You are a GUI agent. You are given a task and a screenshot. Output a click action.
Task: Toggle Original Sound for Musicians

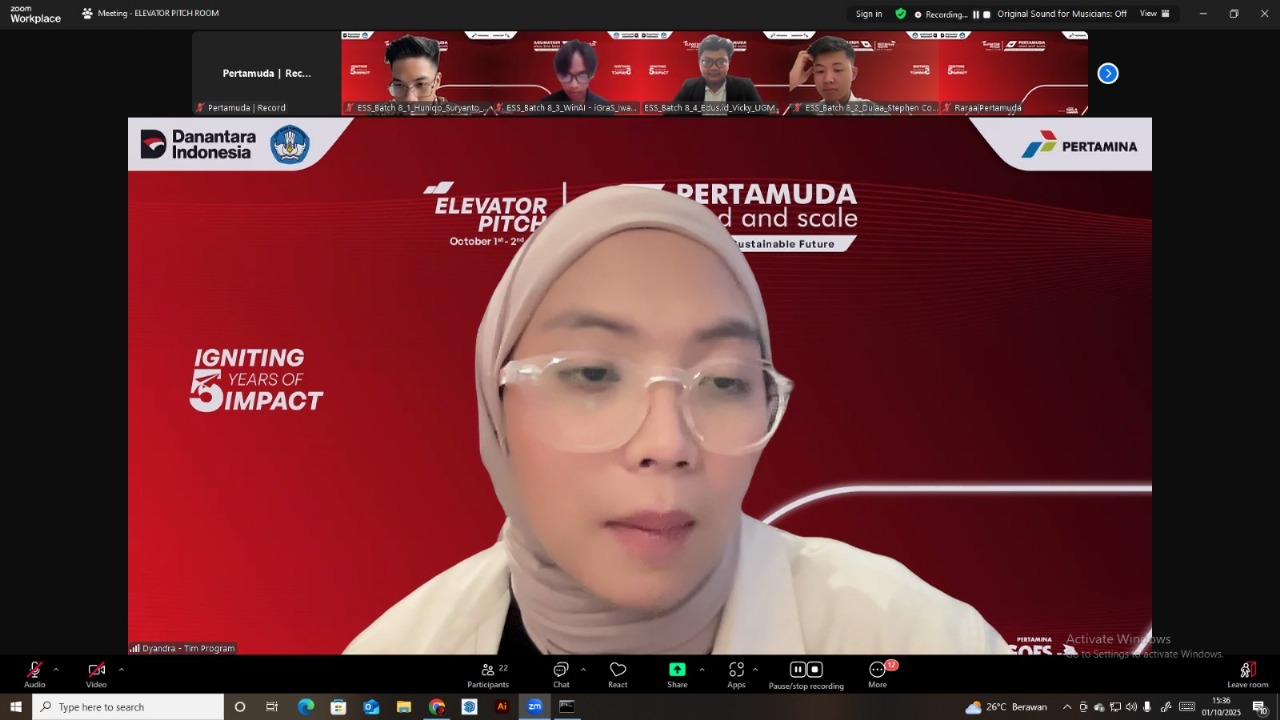(1061, 14)
